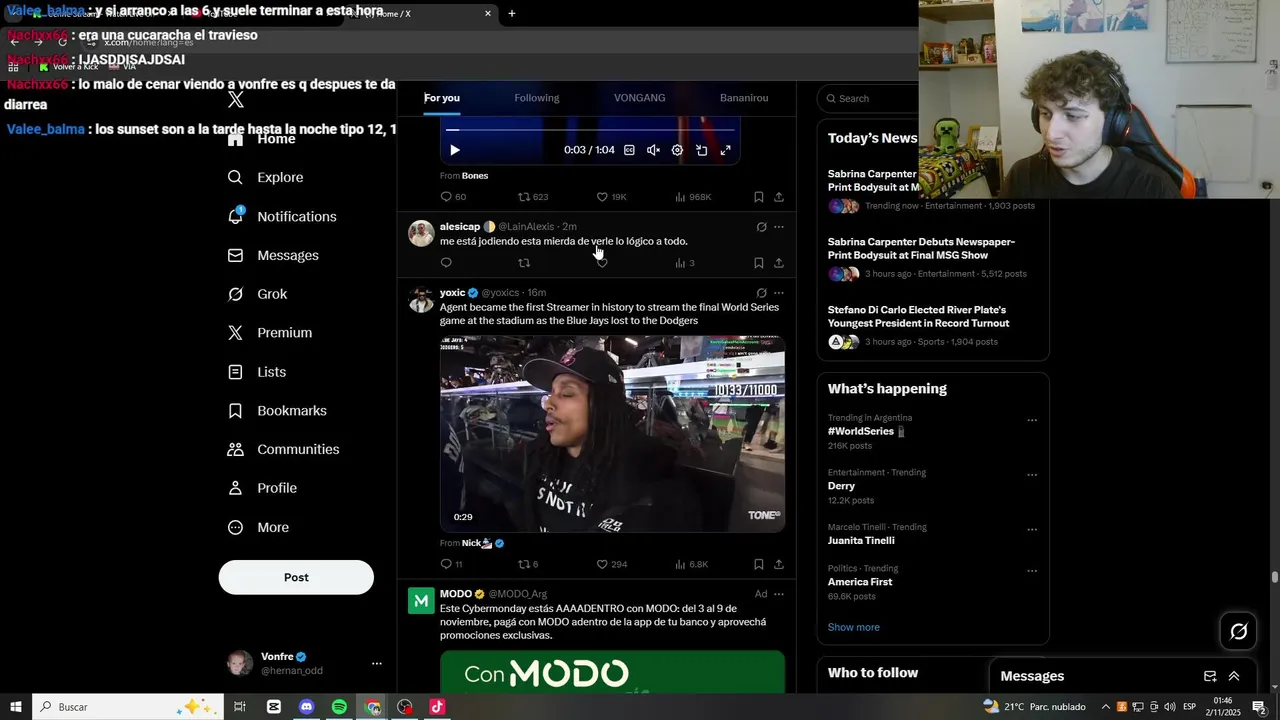Open Grok actions on alesicap's post

tap(761, 227)
